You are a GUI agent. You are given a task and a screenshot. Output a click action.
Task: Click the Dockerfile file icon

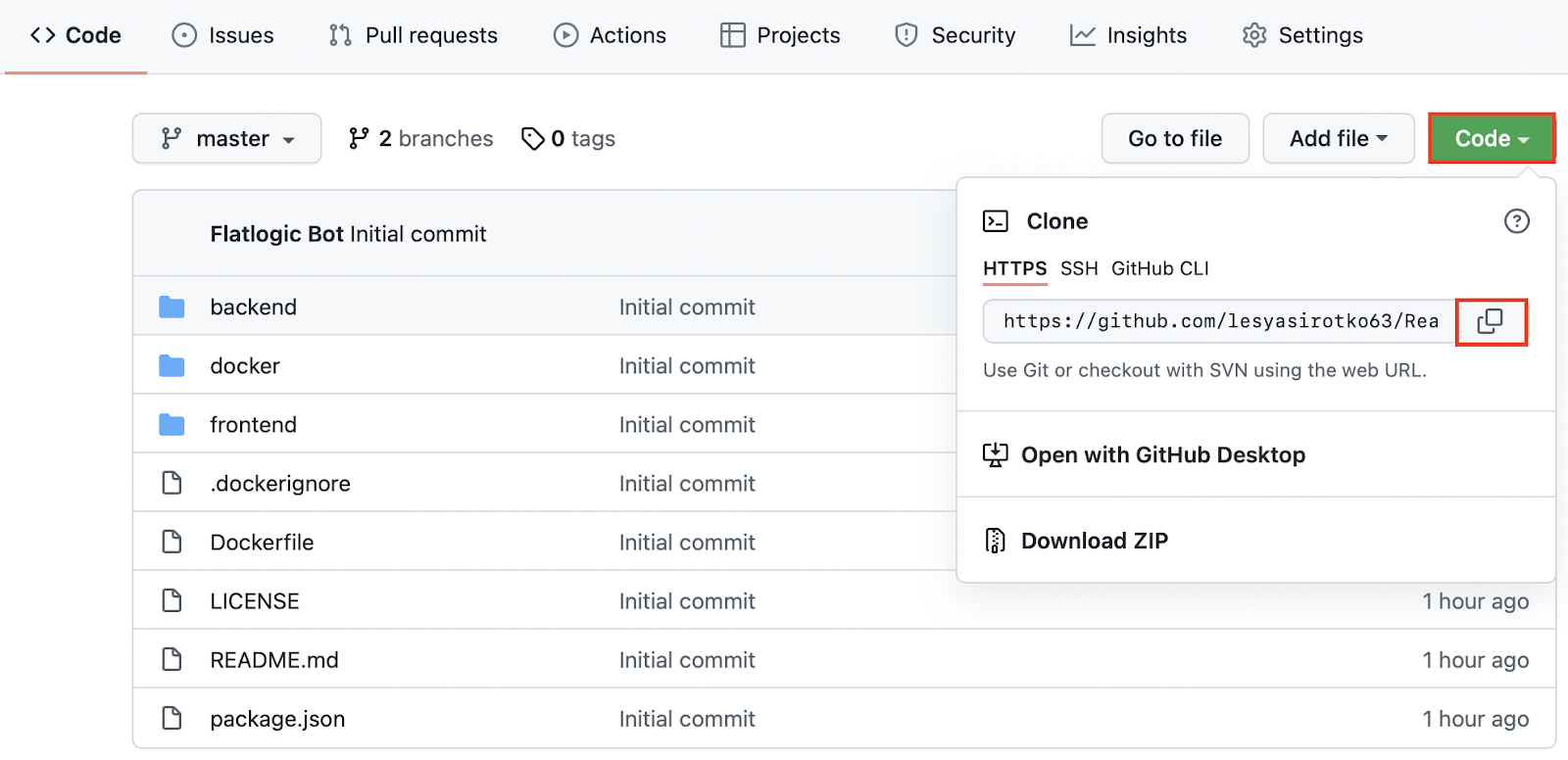[171, 542]
